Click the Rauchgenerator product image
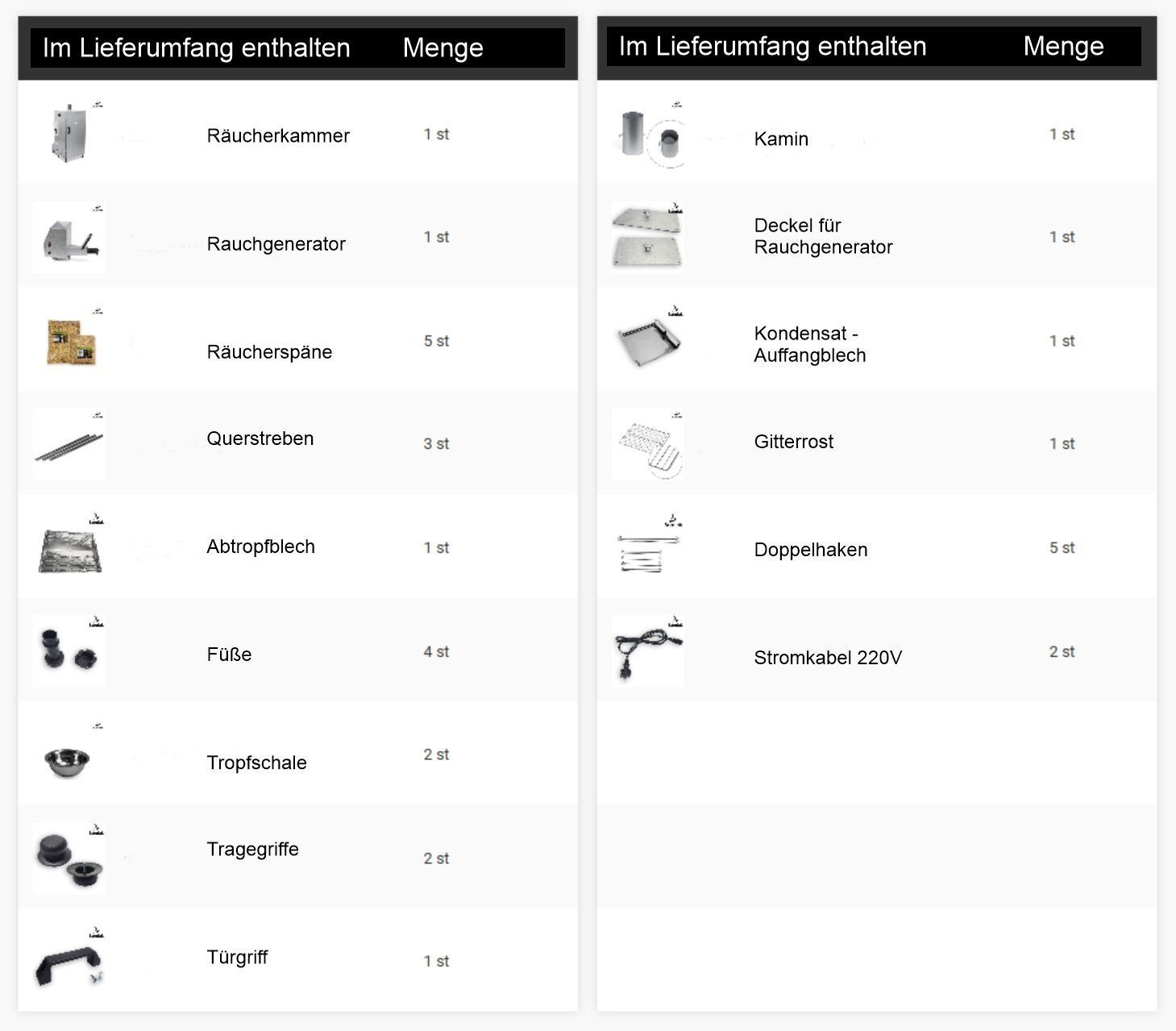1176x1031 pixels. (69, 237)
